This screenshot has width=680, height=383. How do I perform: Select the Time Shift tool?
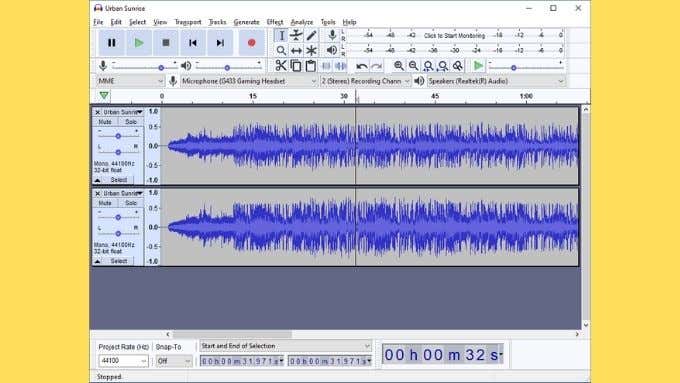(x=296, y=51)
